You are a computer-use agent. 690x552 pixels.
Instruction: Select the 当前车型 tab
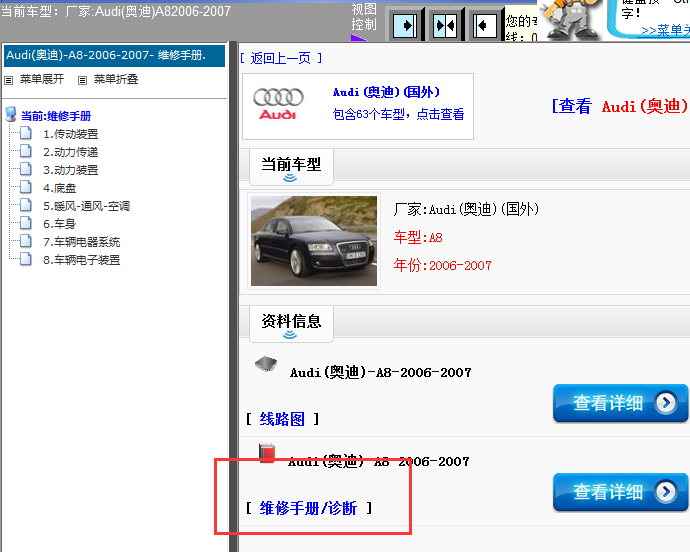pyautogui.click(x=291, y=167)
